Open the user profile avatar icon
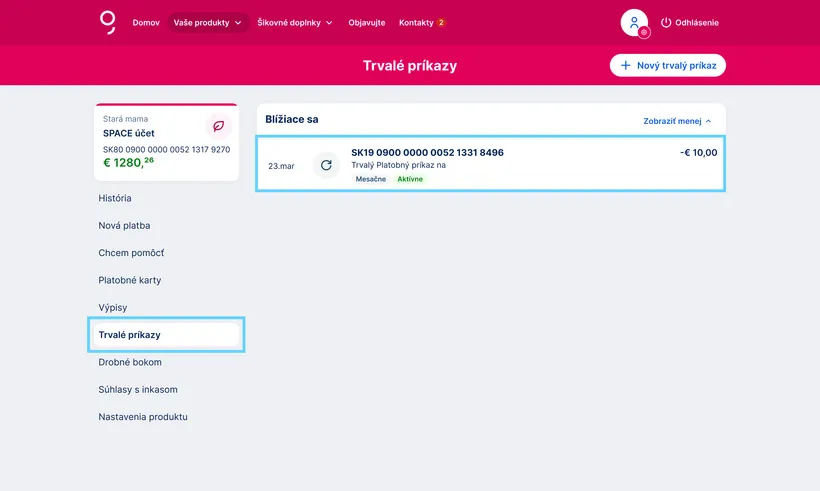 tap(633, 21)
